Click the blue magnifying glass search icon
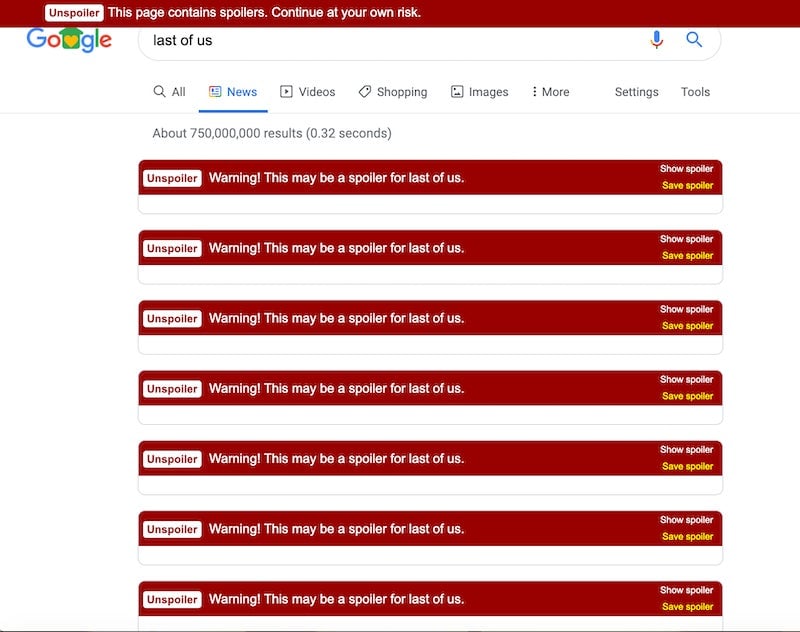 [694, 41]
